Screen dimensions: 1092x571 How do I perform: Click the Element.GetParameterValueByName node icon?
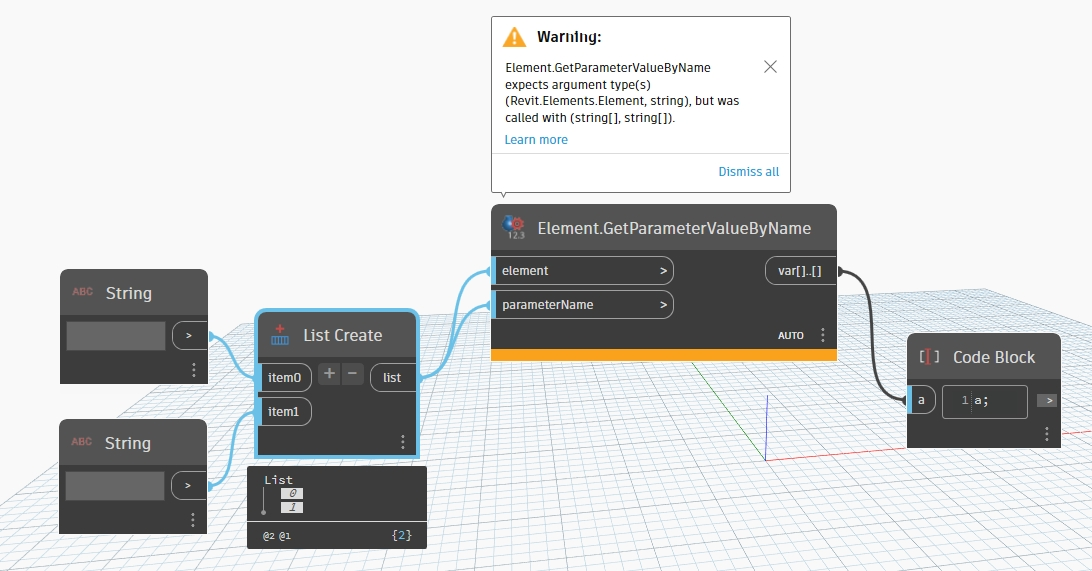[516, 227]
